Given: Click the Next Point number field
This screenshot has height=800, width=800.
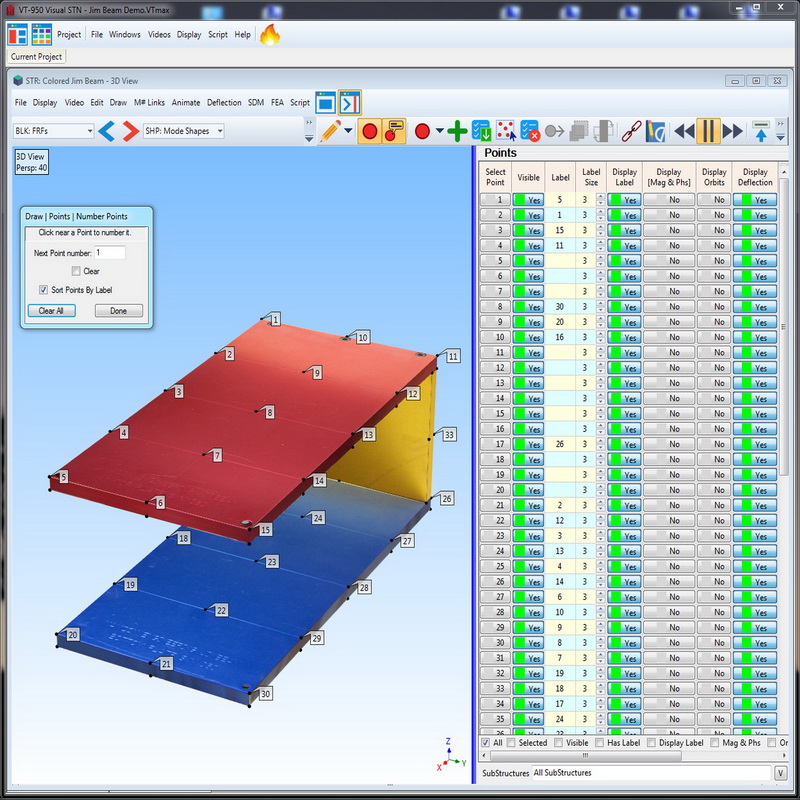Looking at the screenshot, I should click(110, 253).
